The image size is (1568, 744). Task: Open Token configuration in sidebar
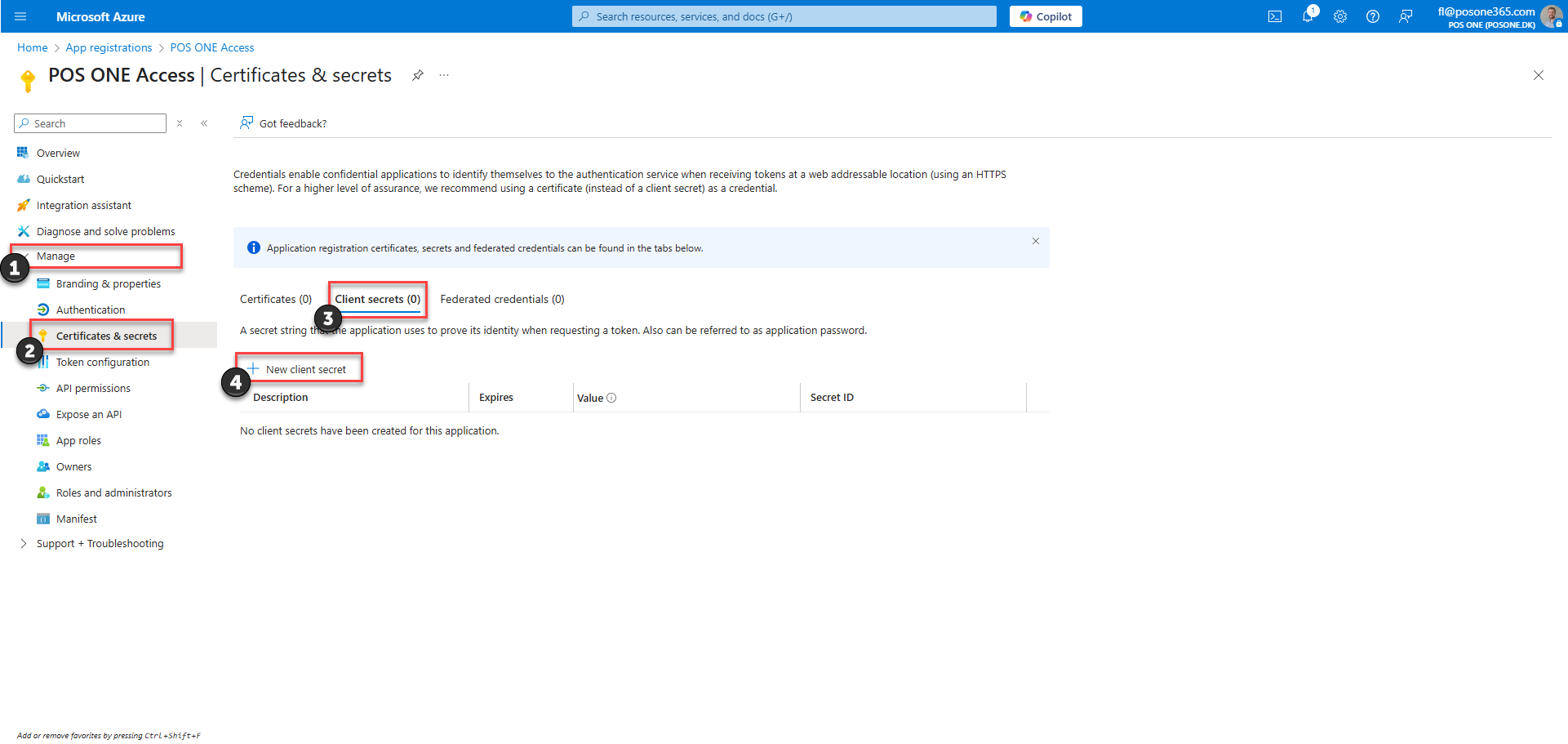pos(103,362)
